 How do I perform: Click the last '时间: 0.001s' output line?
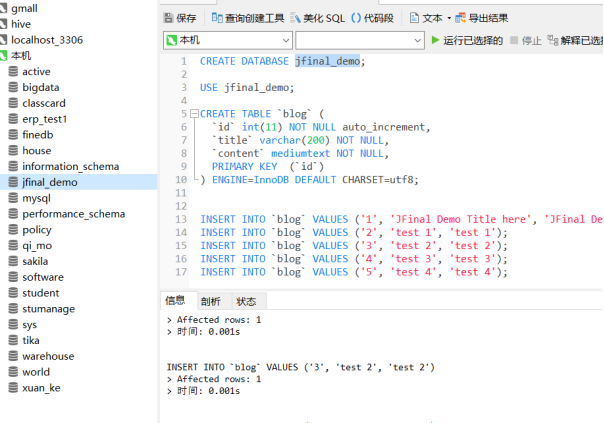[x=208, y=391]
